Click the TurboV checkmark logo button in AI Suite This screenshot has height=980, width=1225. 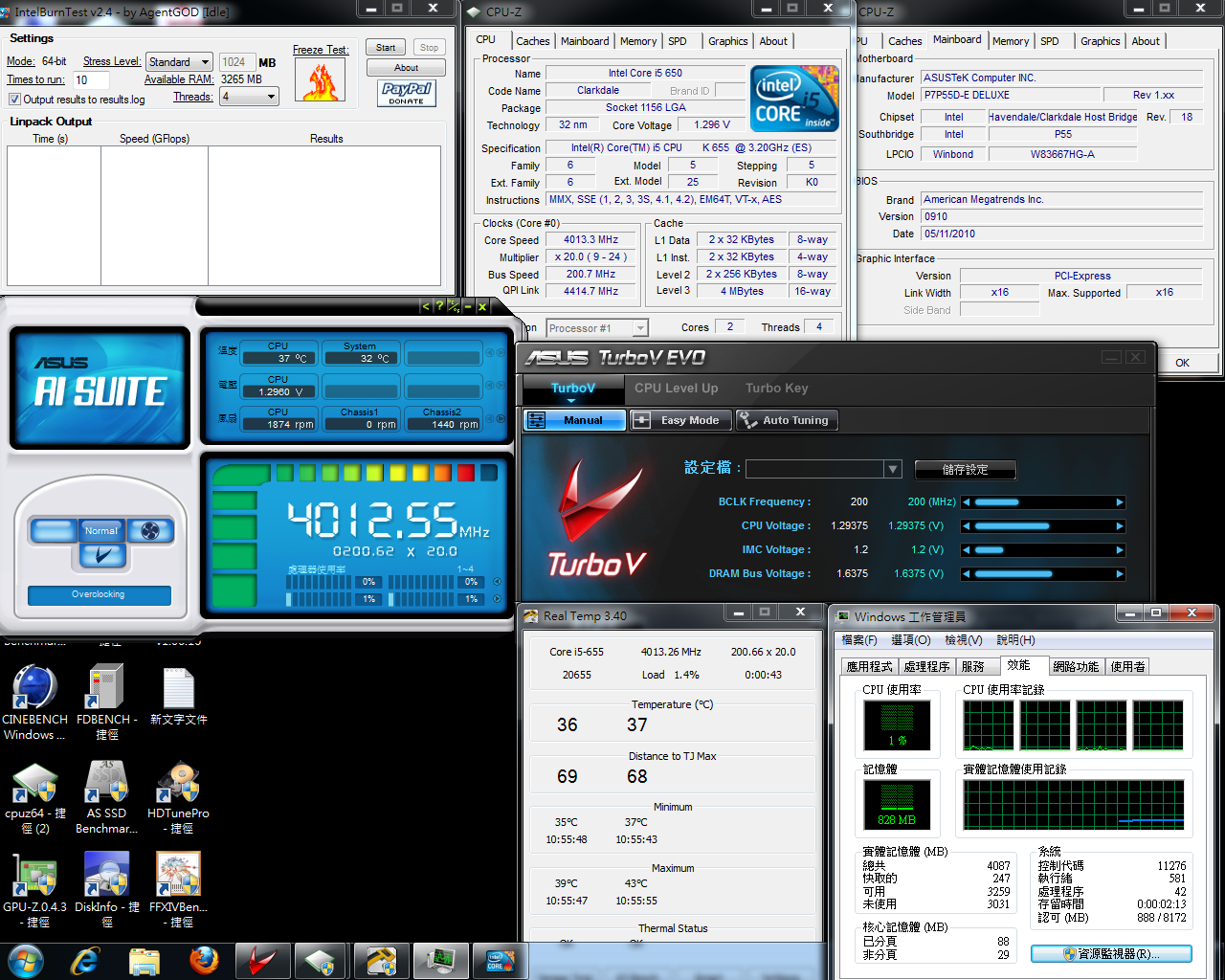(102, 555)
